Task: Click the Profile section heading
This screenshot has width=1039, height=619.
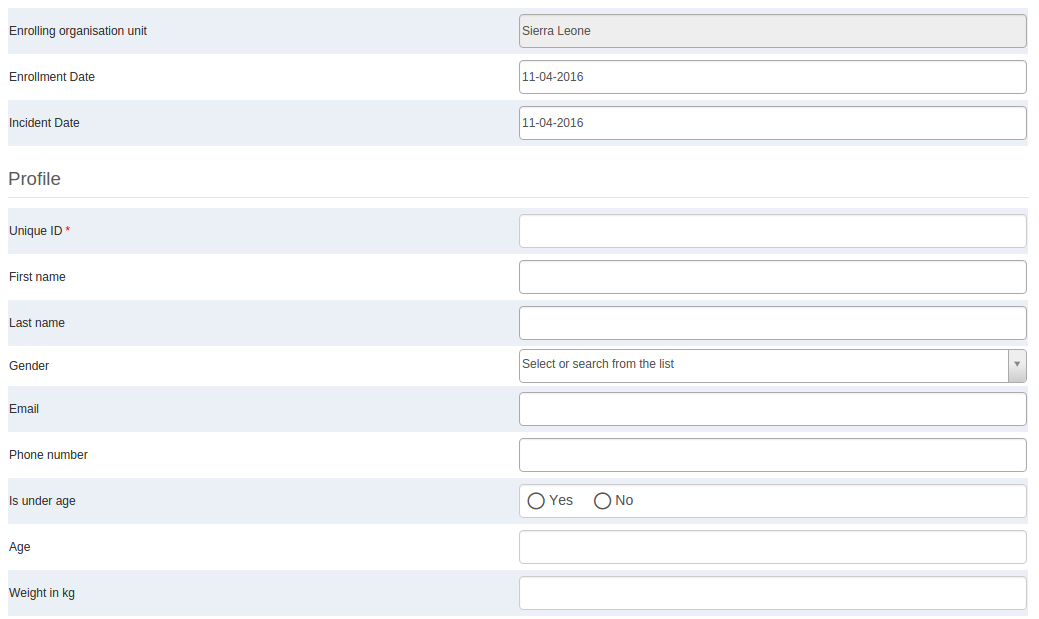Action: [x=35, y=179]
